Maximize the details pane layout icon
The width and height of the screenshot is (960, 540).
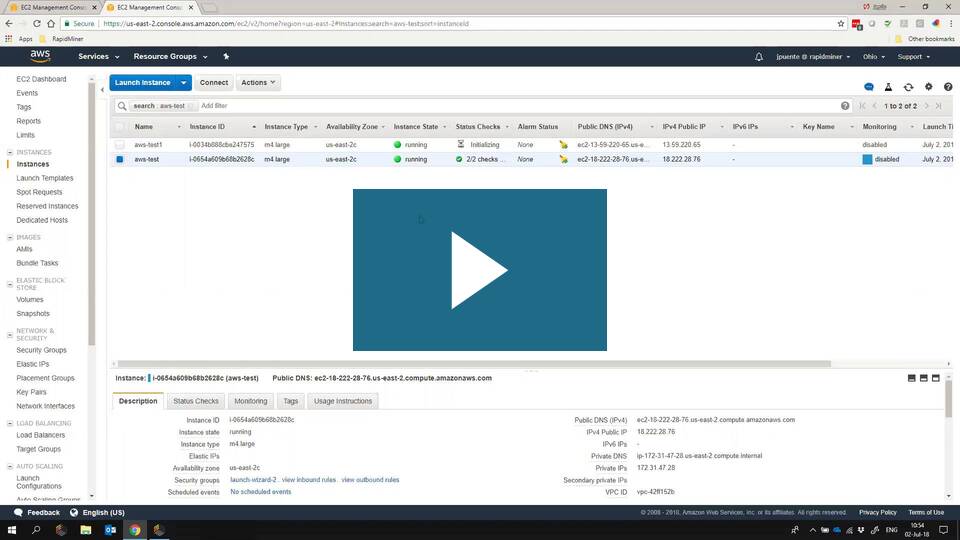936,378
